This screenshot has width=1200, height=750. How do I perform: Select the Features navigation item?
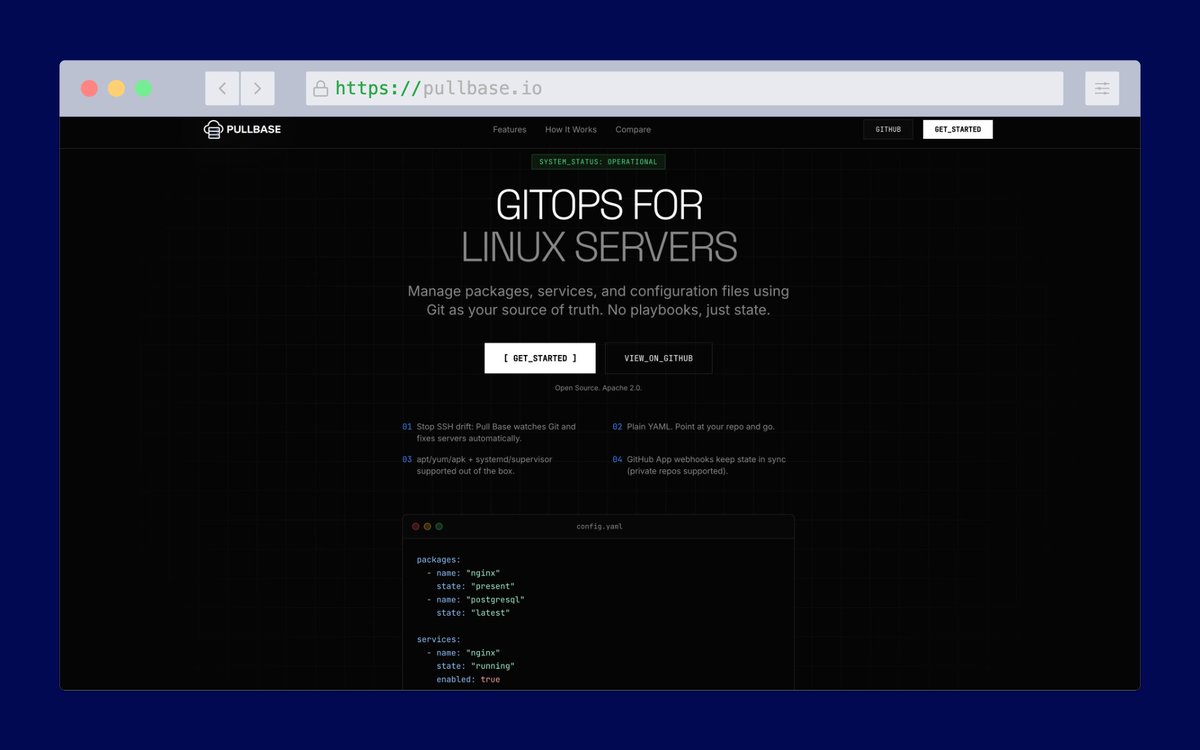[509, 129]
